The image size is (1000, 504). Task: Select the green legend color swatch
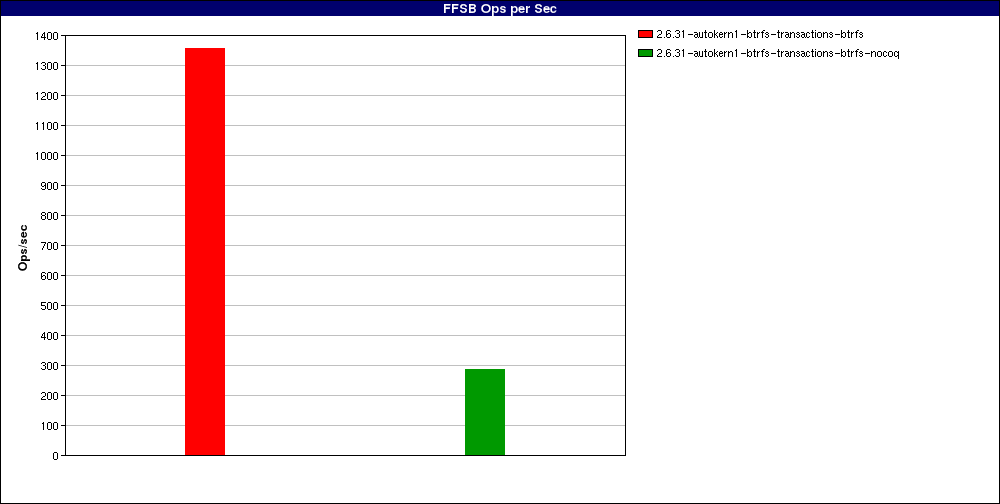645,53
